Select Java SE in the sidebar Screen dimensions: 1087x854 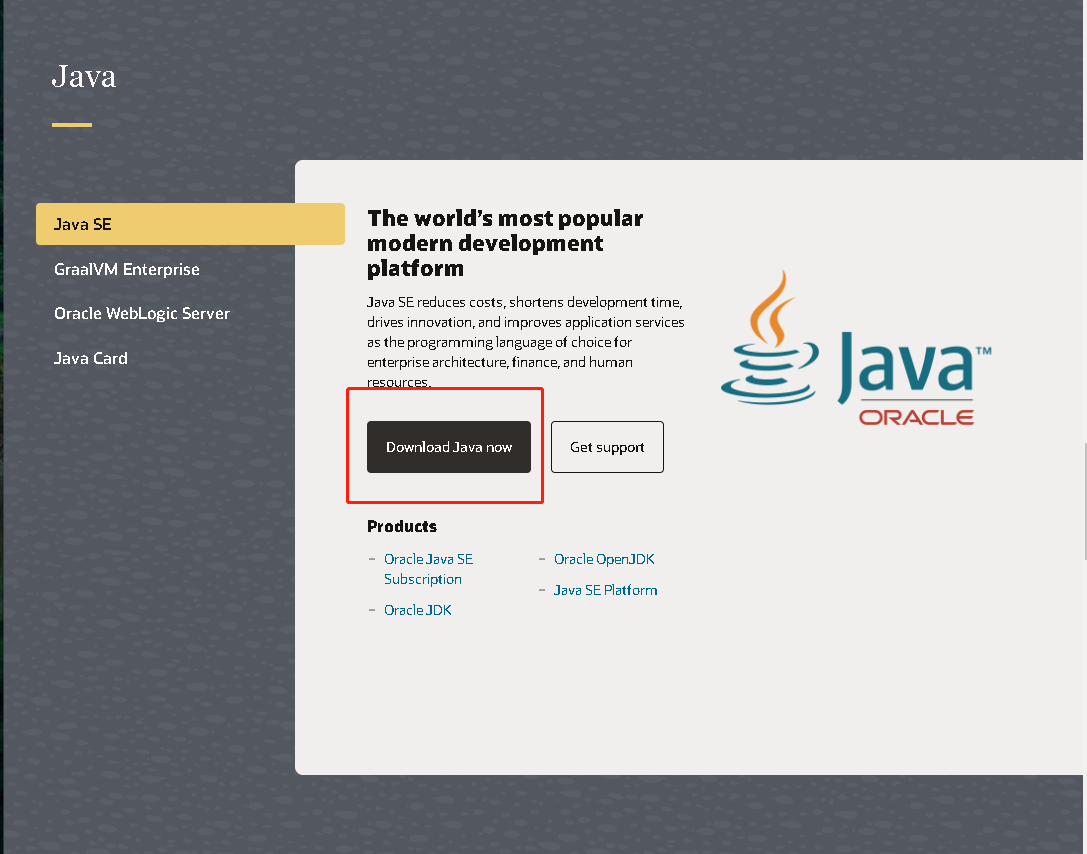click(x=85, y=224)
